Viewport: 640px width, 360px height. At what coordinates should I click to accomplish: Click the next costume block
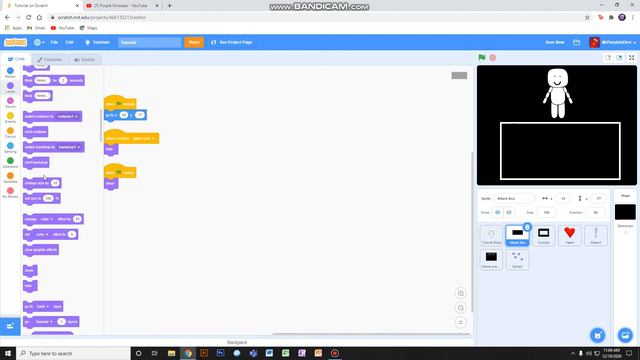tap(36, 132)
